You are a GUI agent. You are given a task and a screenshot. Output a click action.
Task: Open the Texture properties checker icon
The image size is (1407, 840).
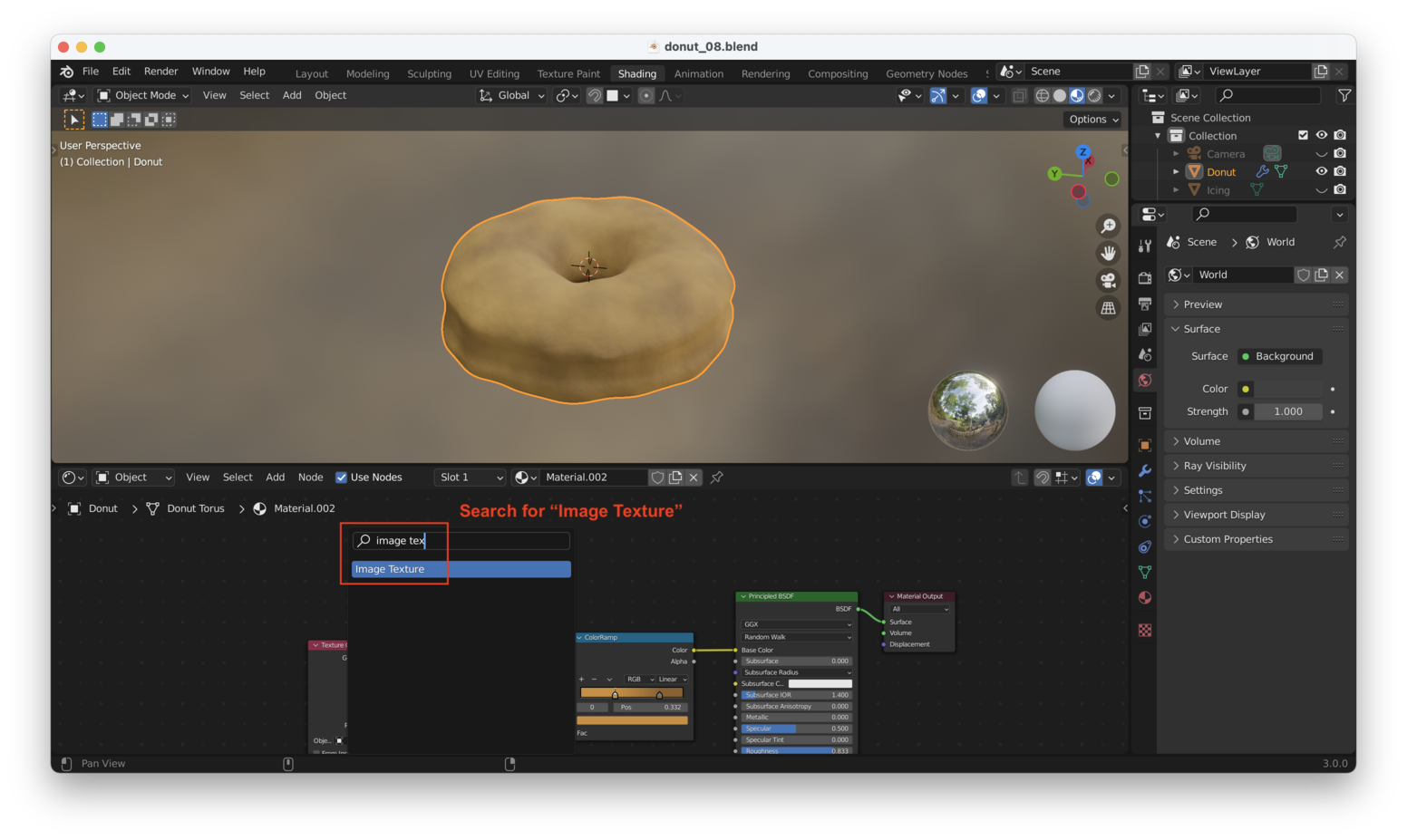pyautogui.click(x=1144, y=630)
